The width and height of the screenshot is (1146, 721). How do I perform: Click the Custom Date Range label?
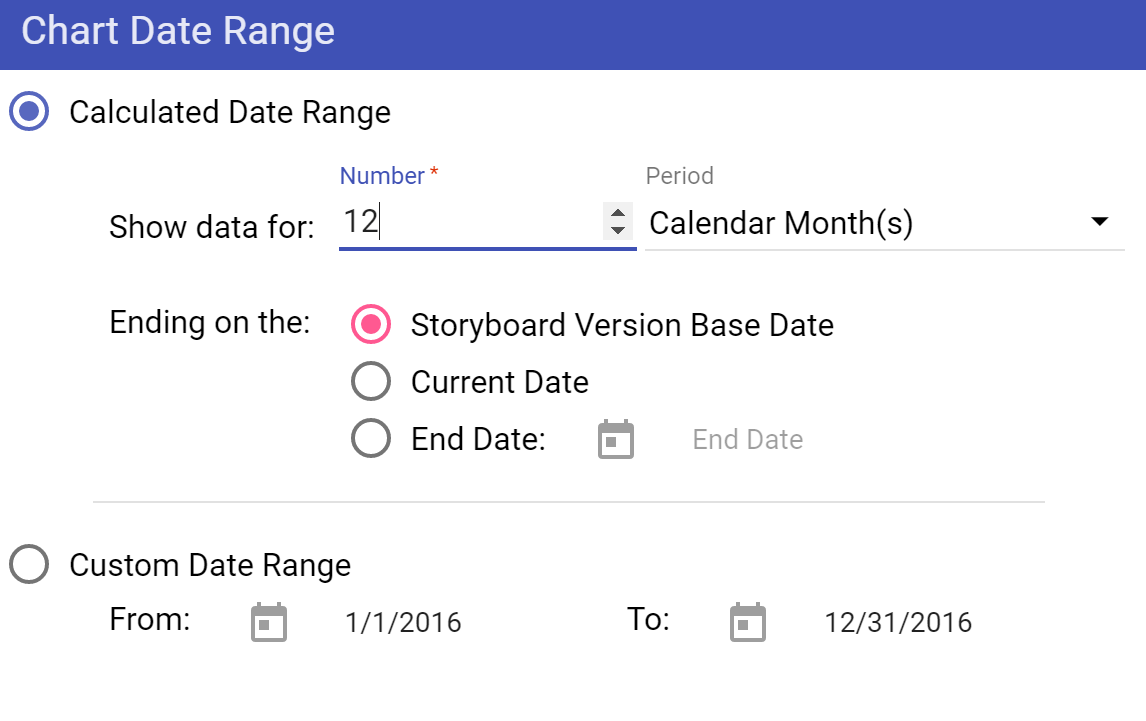(210, 565)
